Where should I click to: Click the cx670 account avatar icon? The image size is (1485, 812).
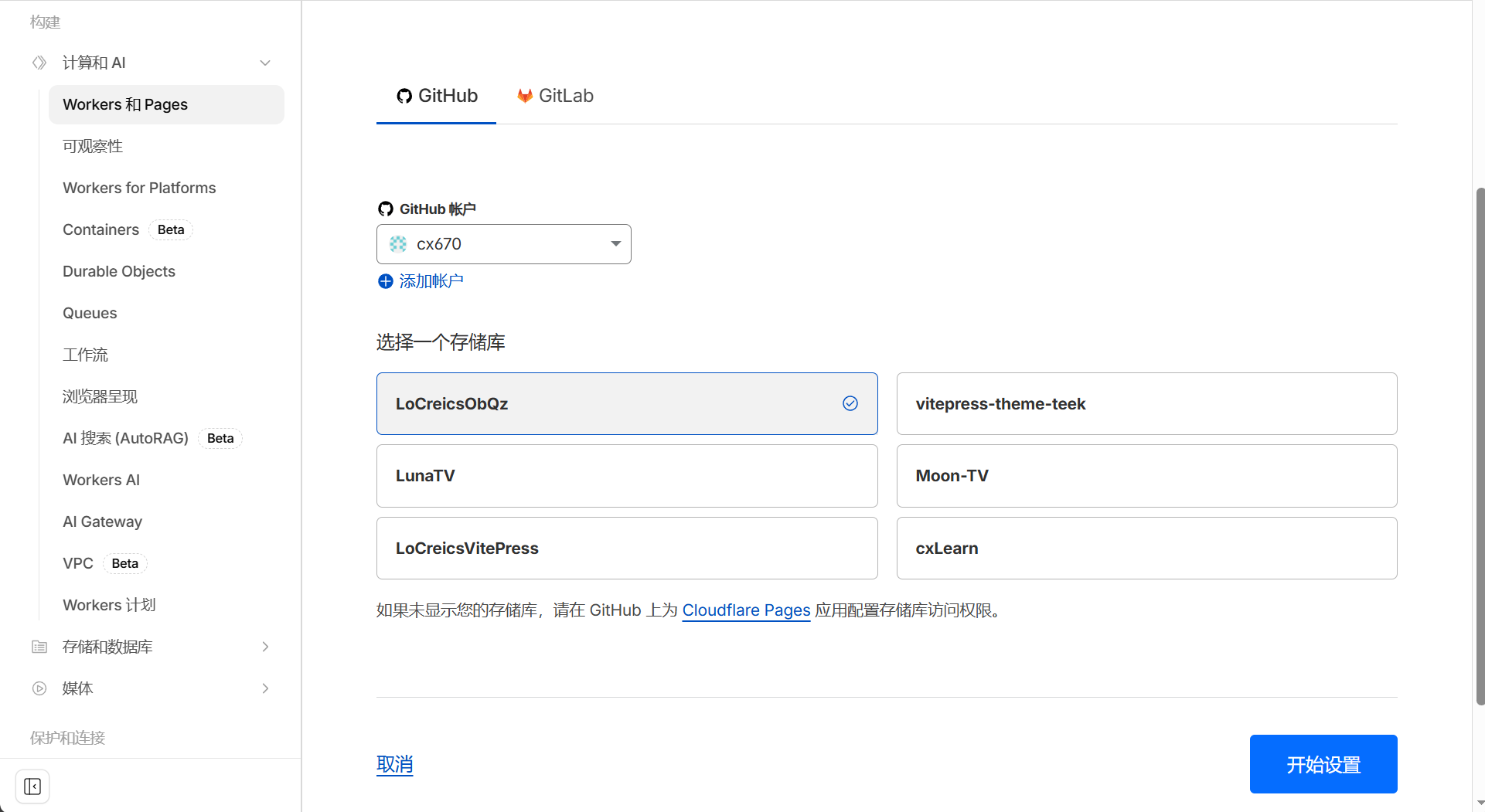click(398, 244)
